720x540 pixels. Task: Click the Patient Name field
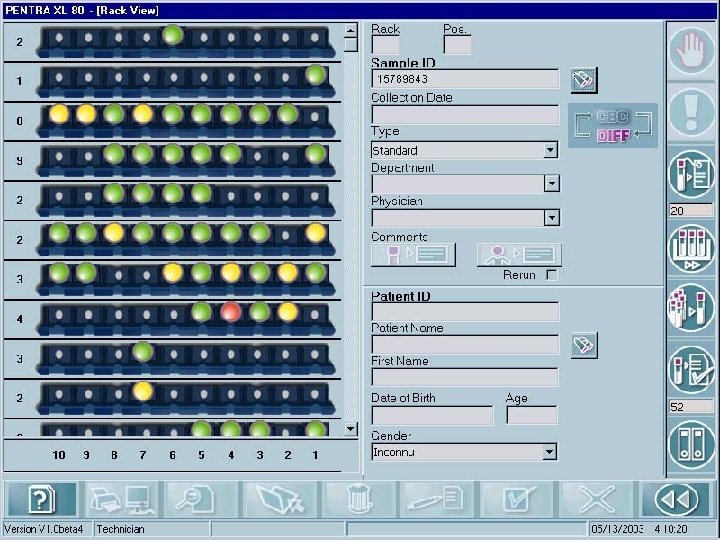[465, 344]
